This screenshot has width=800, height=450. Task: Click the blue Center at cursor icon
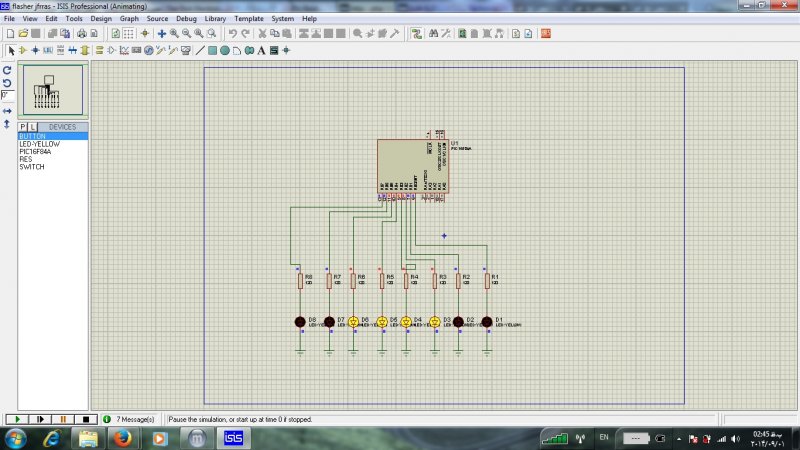pos(162,34)
